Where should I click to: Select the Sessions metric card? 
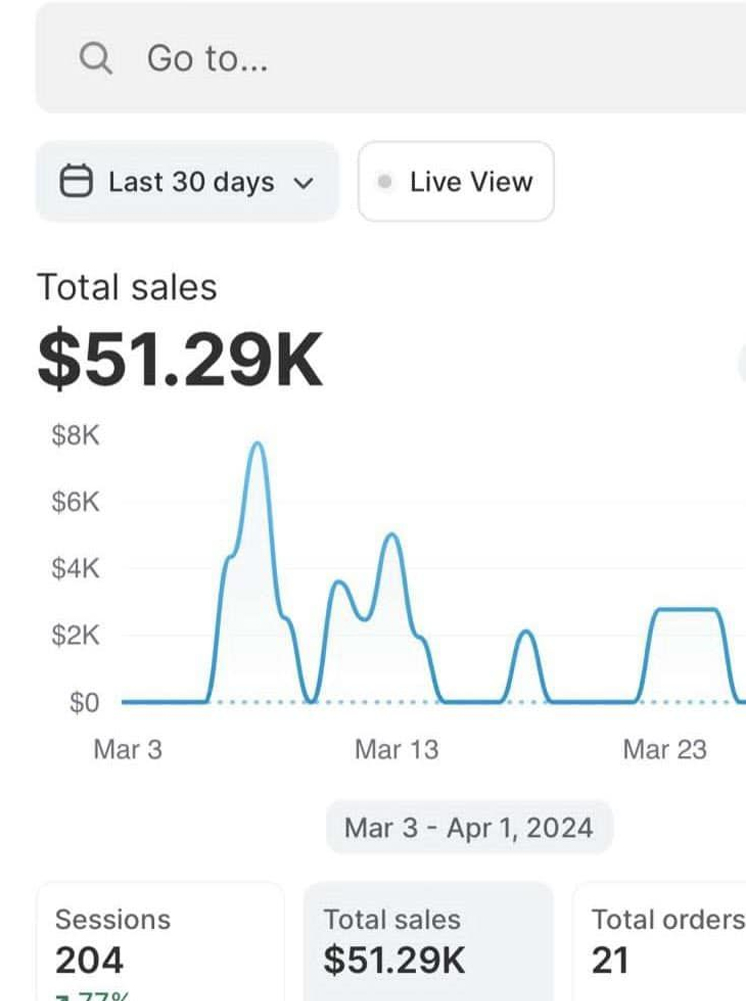160,940
